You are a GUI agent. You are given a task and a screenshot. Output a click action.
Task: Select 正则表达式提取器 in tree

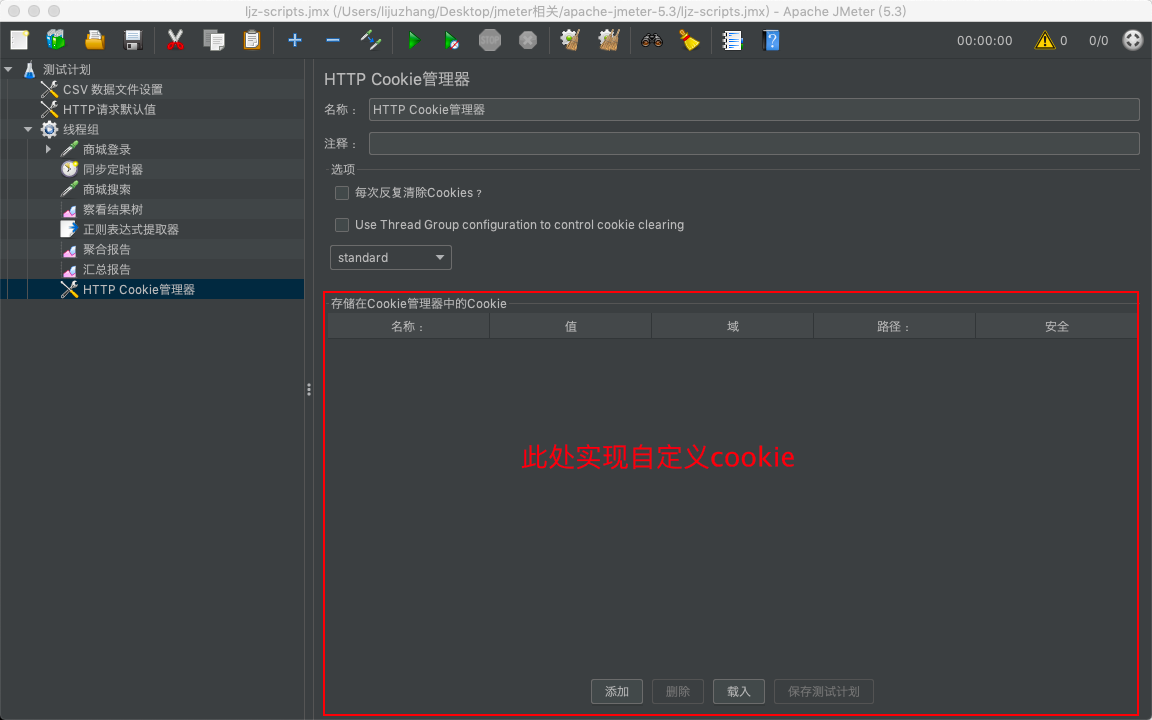tap(131, 229)
